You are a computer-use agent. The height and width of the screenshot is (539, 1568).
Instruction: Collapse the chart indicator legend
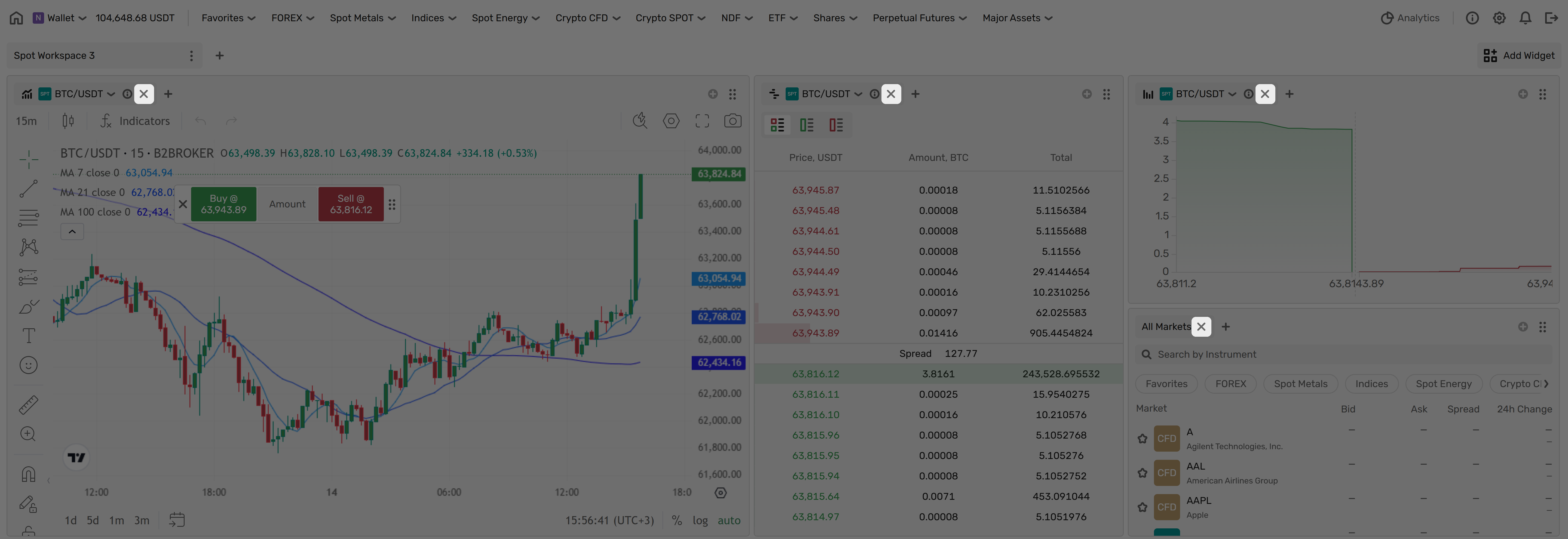72,232
